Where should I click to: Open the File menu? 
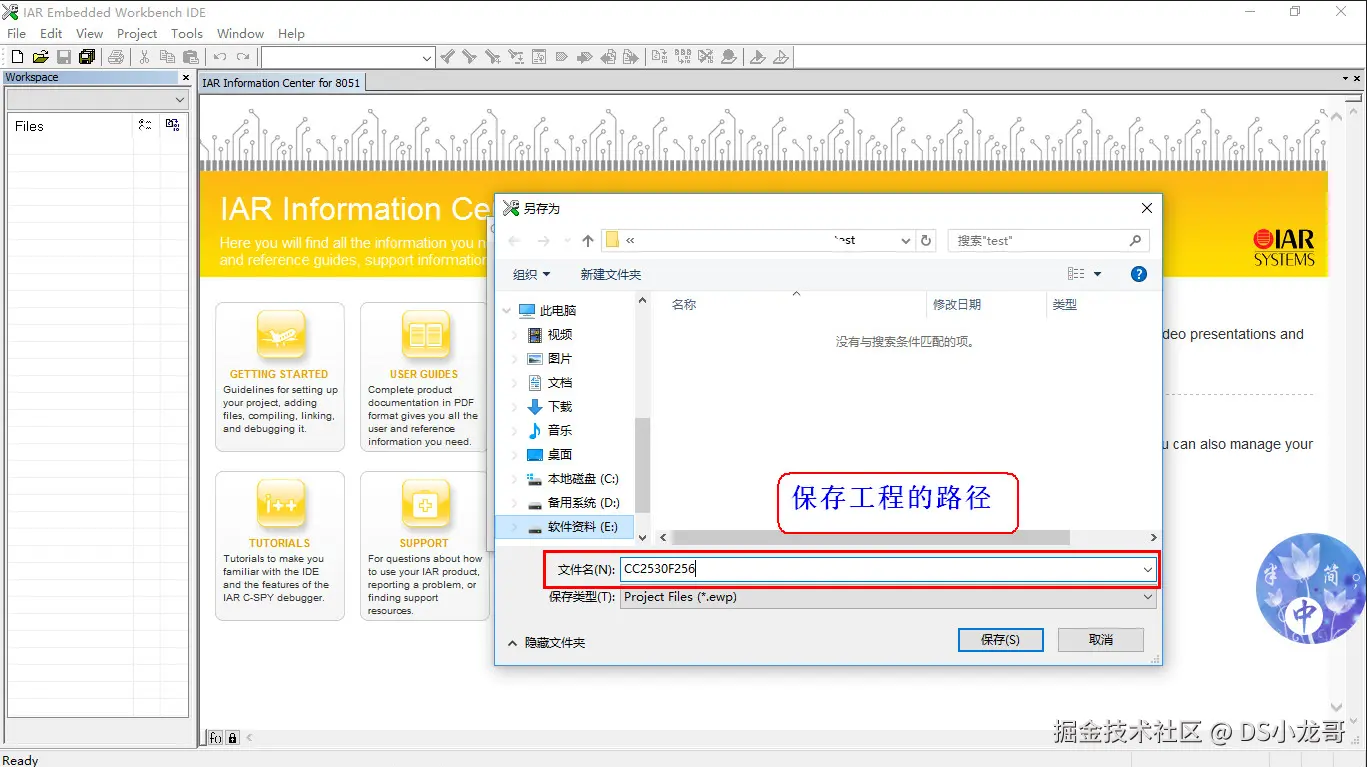point(16,33)
